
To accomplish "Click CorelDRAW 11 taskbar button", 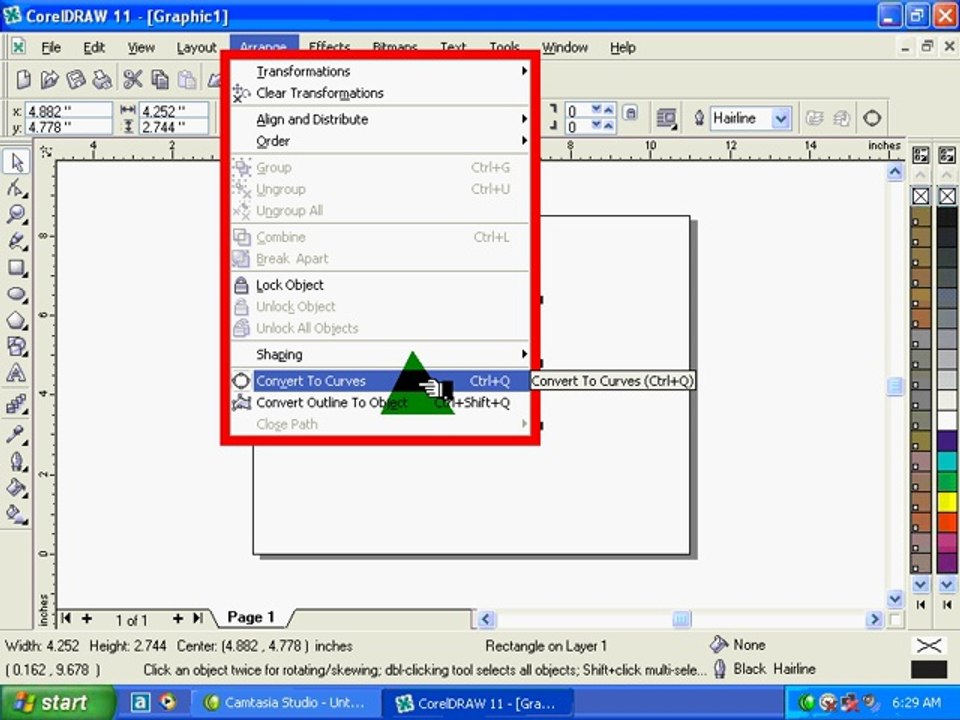I will pyautogui.click(x=478, y=703).
